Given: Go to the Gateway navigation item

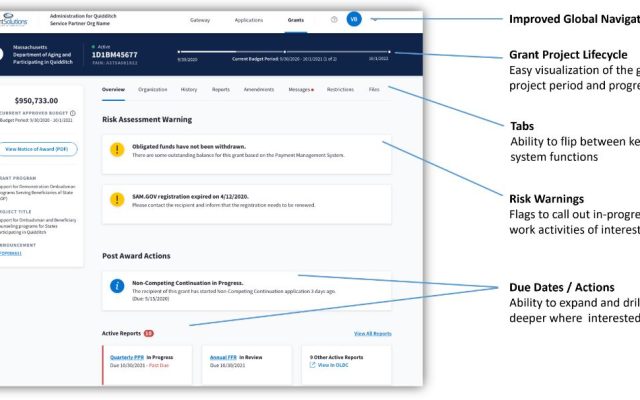Looking at the screenshot, I should (x=200, y=20).
